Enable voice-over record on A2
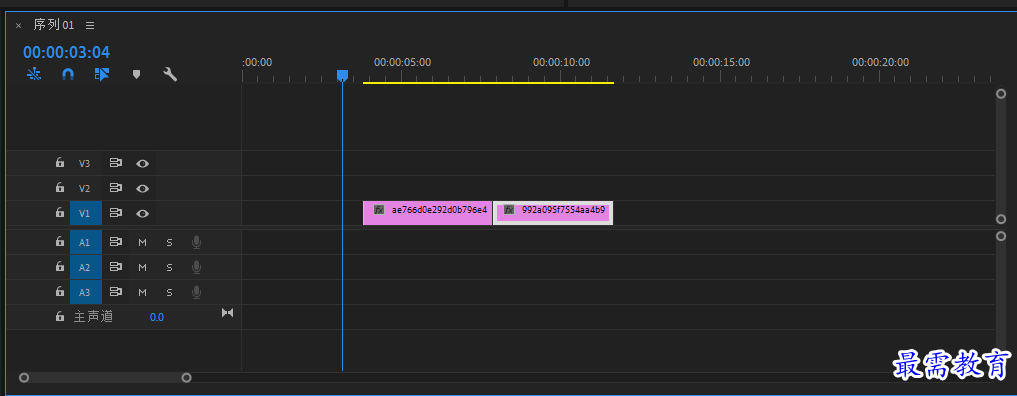The image size is (1017, 396). [197, 267]
